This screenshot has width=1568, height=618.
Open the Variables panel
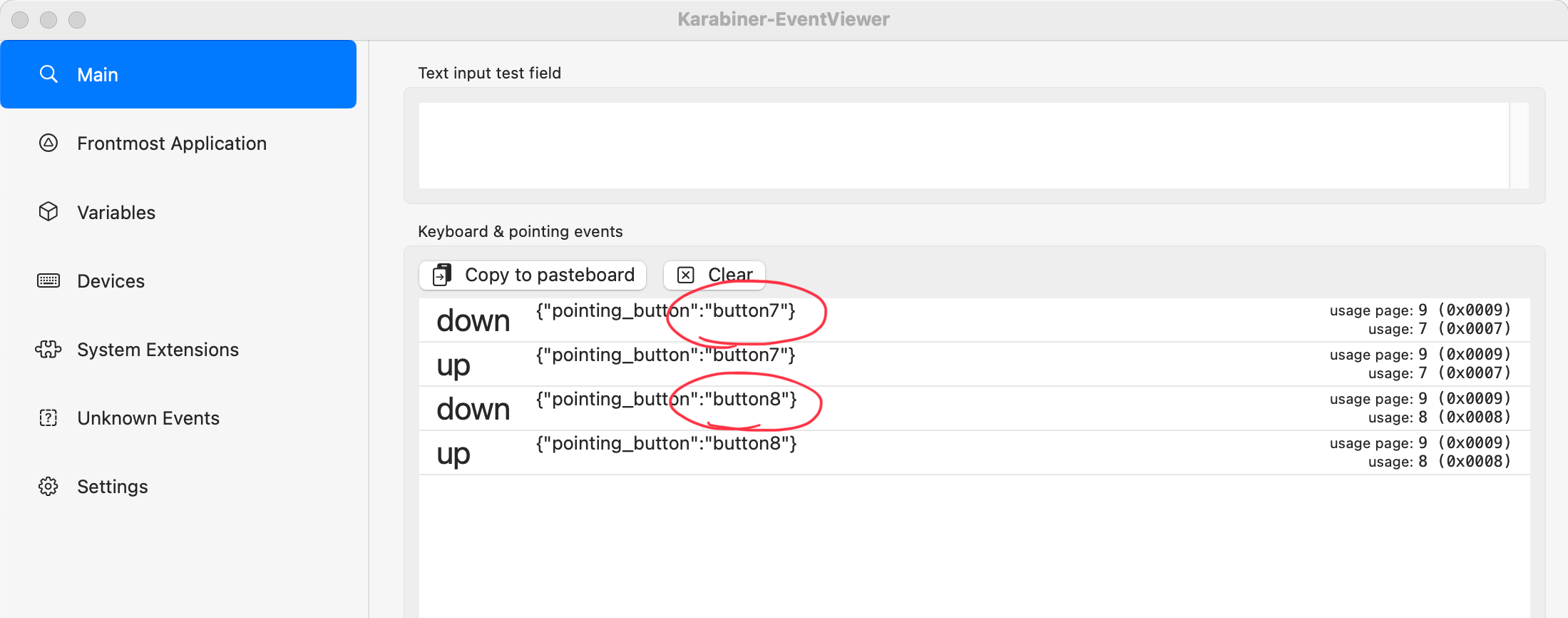point(116,211)
